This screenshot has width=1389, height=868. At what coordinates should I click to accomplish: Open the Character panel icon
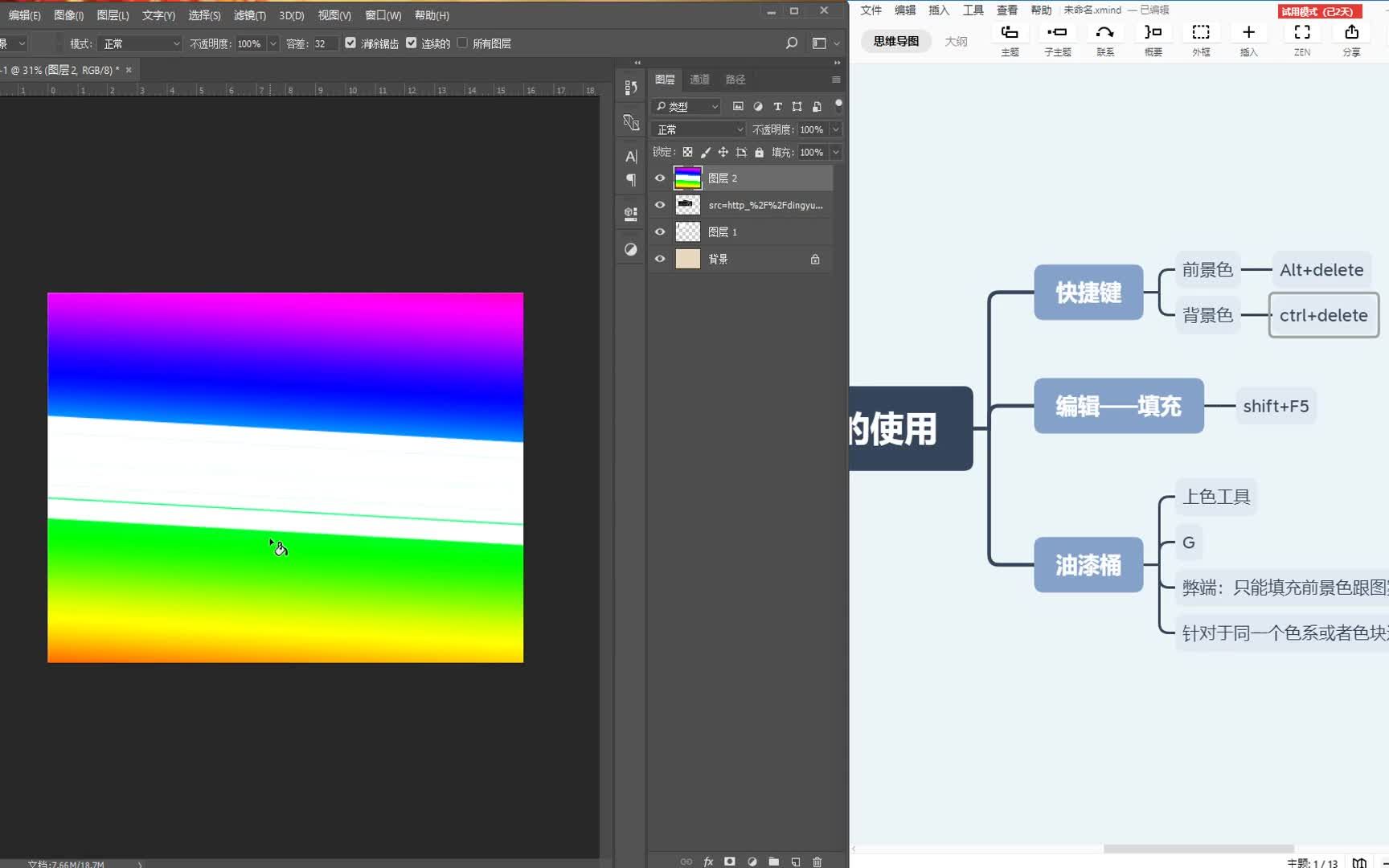631,156
